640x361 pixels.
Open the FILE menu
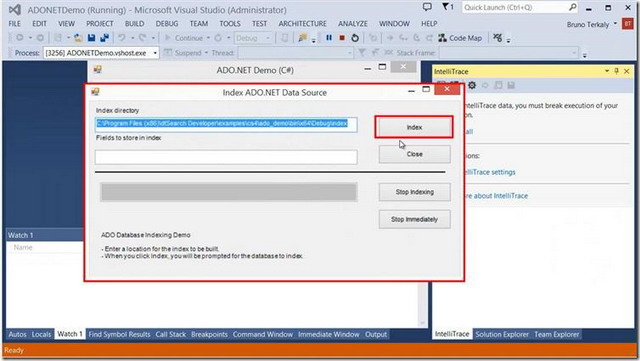[x=15, y=24]
